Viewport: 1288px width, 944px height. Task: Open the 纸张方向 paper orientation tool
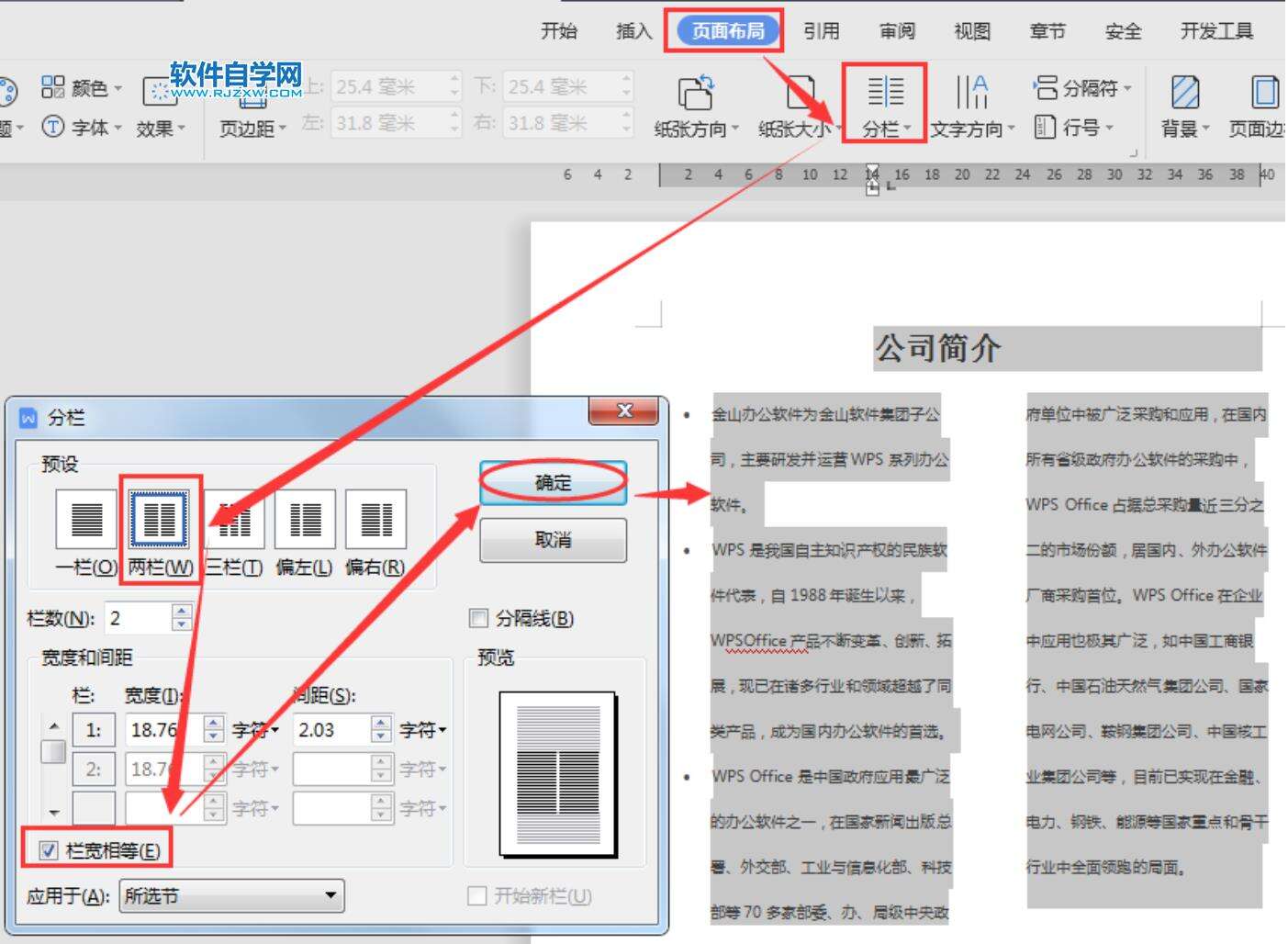pos(696,107)
